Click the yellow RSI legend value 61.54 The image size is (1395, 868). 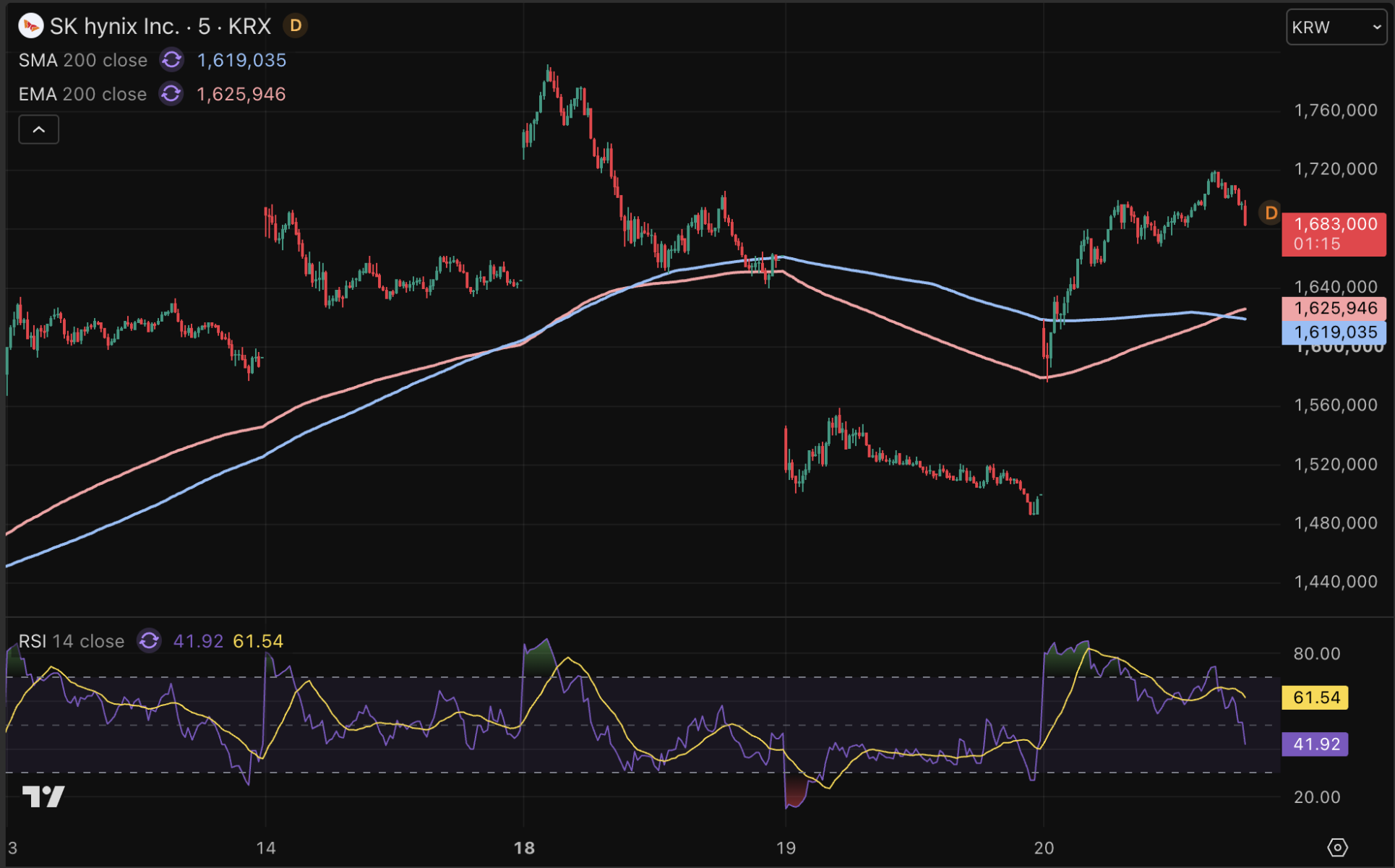point(258,641)
